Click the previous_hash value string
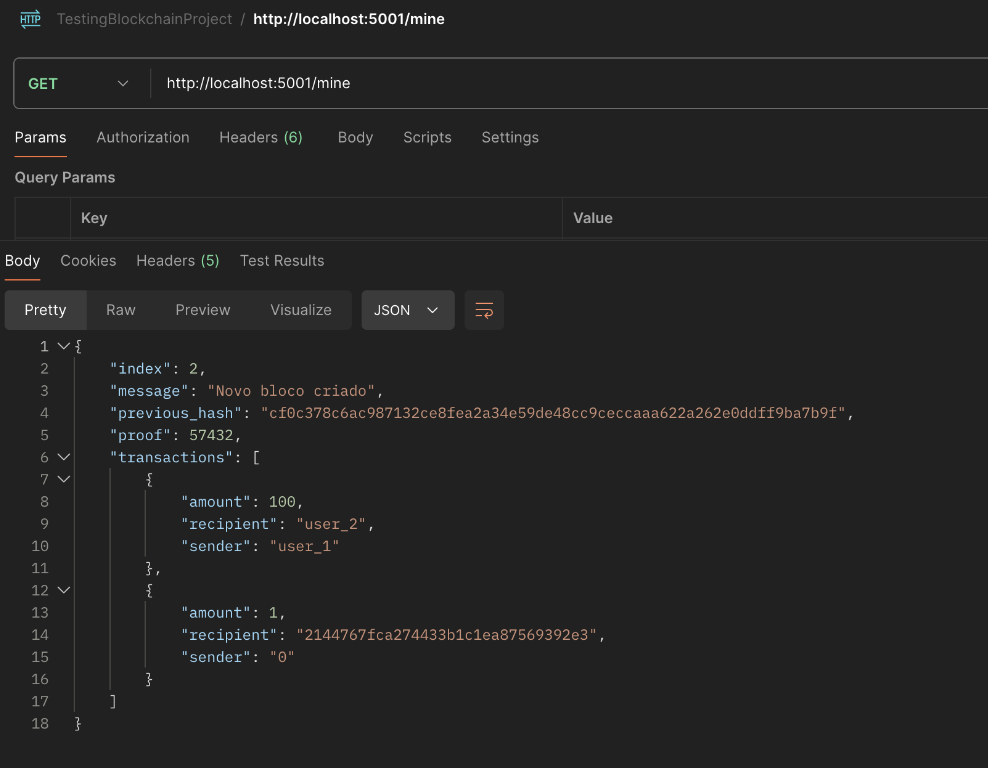988x768 pixels. coord(553,413)
